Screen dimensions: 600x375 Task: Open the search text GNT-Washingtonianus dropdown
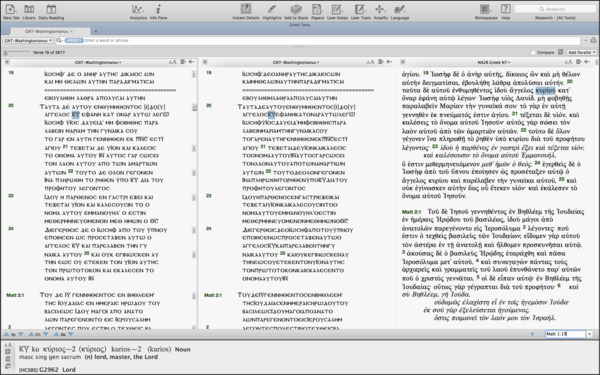pos(28,40)
